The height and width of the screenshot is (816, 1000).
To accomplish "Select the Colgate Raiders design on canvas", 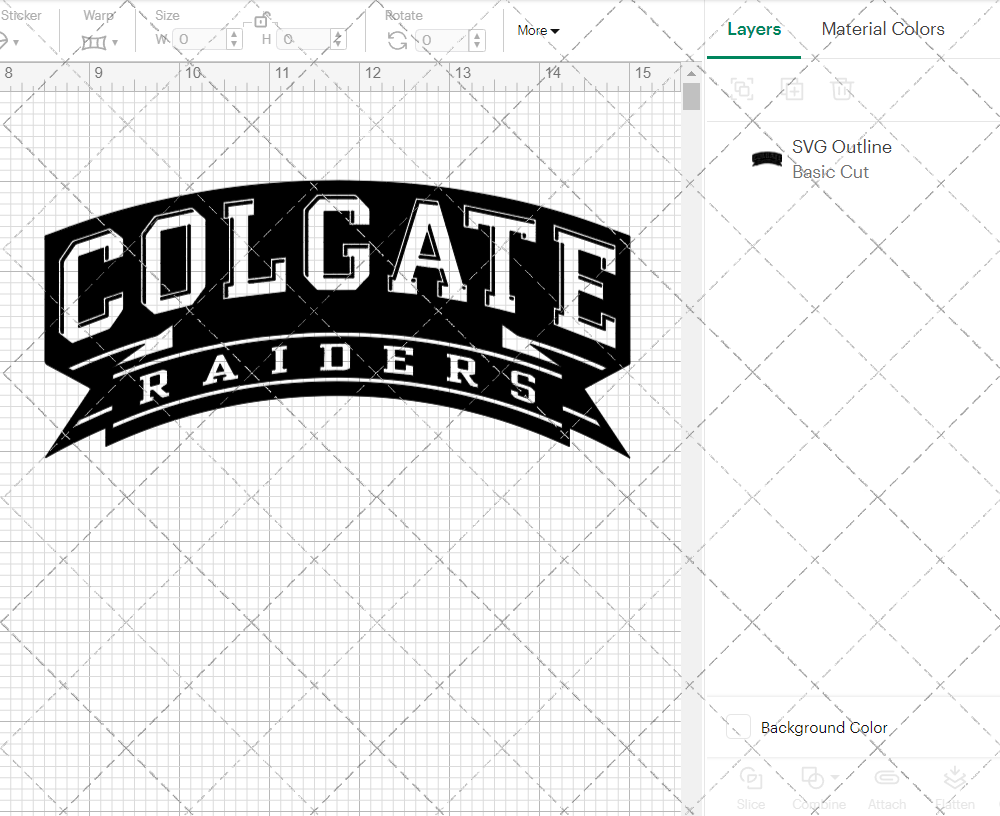I will point(337,318).
